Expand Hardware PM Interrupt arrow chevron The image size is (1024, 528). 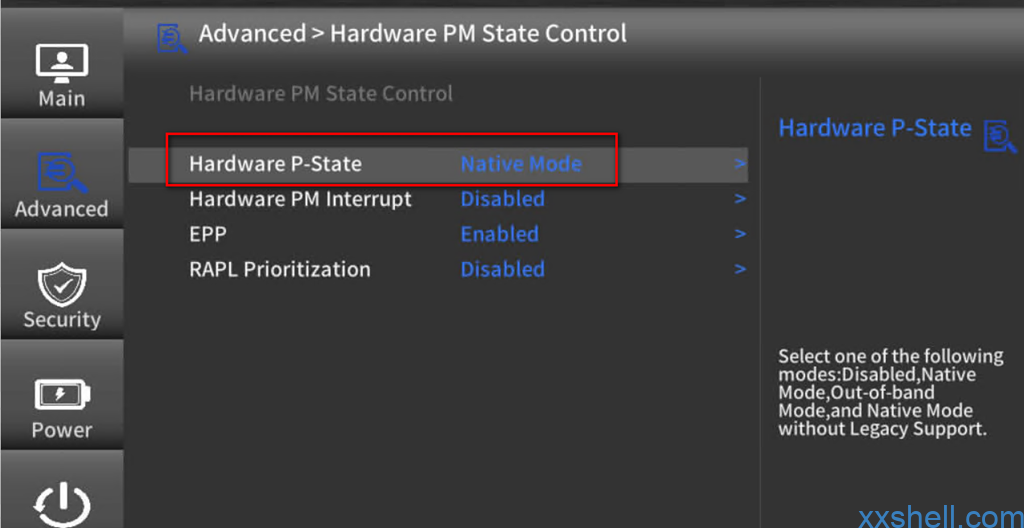pyautogui.click(x=739, y=199)
